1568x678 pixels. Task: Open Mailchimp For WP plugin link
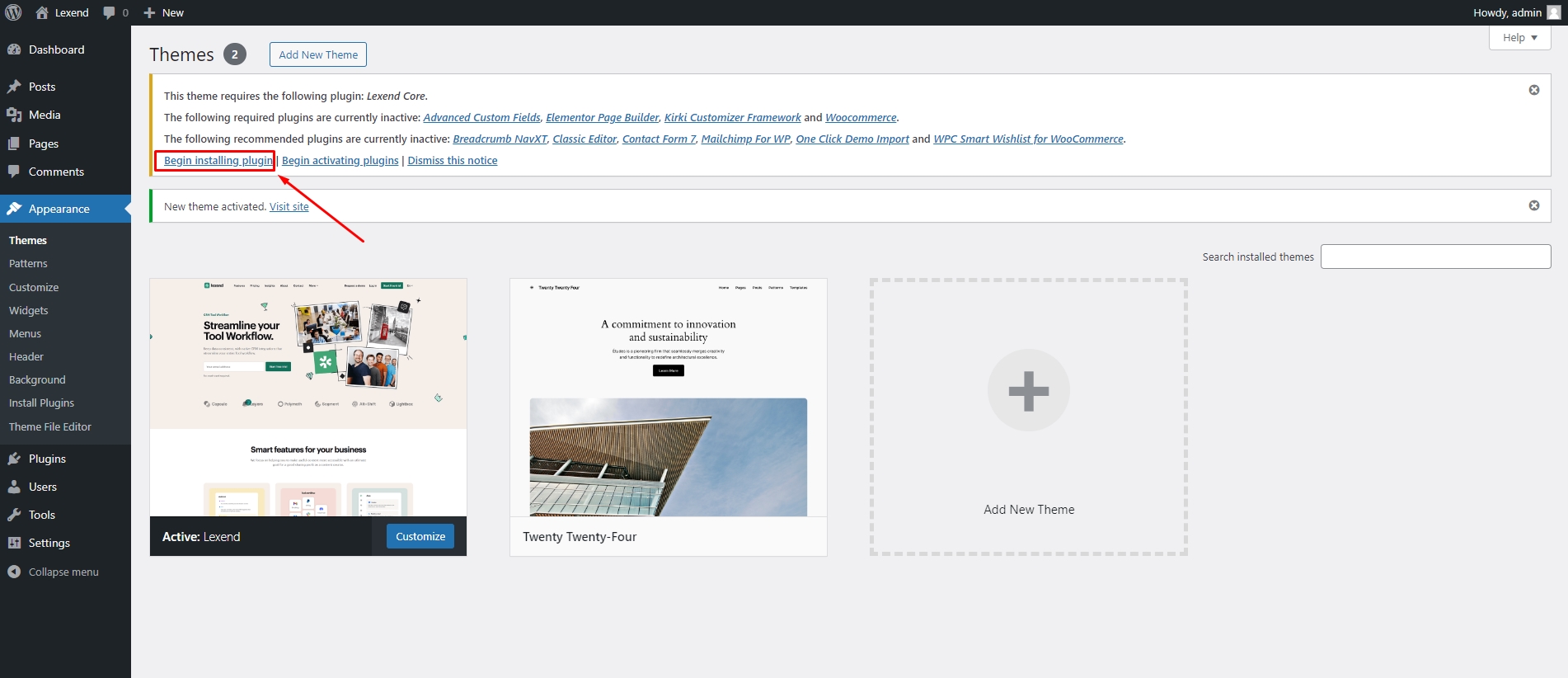(746, 139)
